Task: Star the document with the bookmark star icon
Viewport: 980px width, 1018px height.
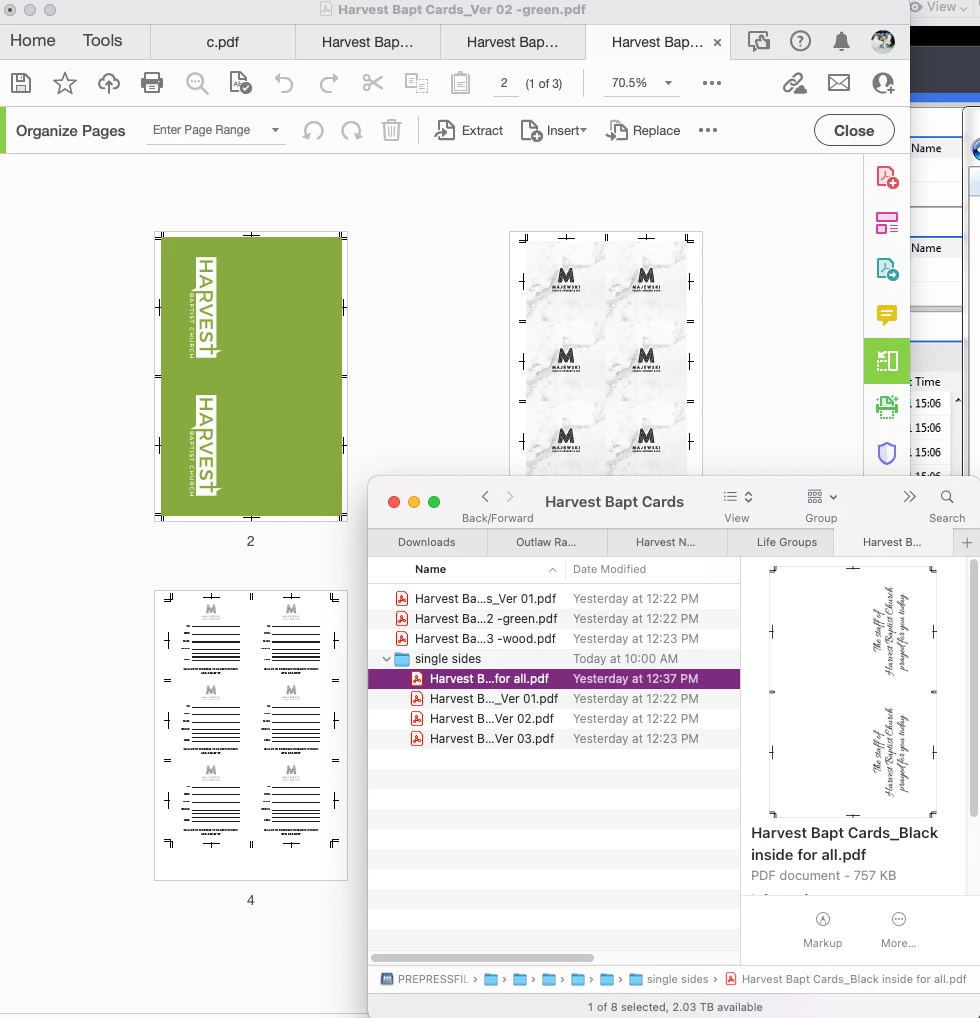Action: tap(64, 83)
